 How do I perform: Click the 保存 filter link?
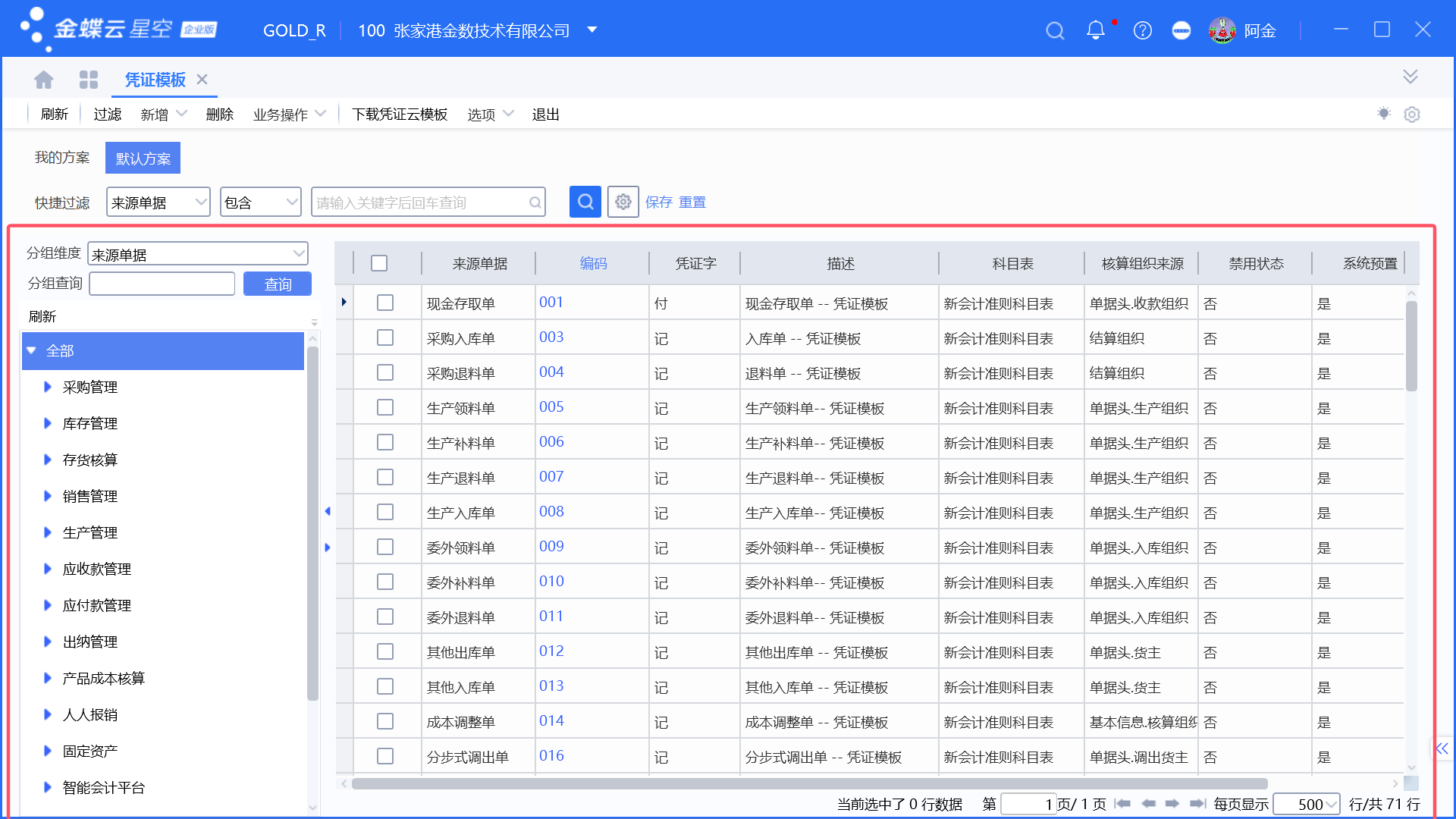click(x=659, y=202)
